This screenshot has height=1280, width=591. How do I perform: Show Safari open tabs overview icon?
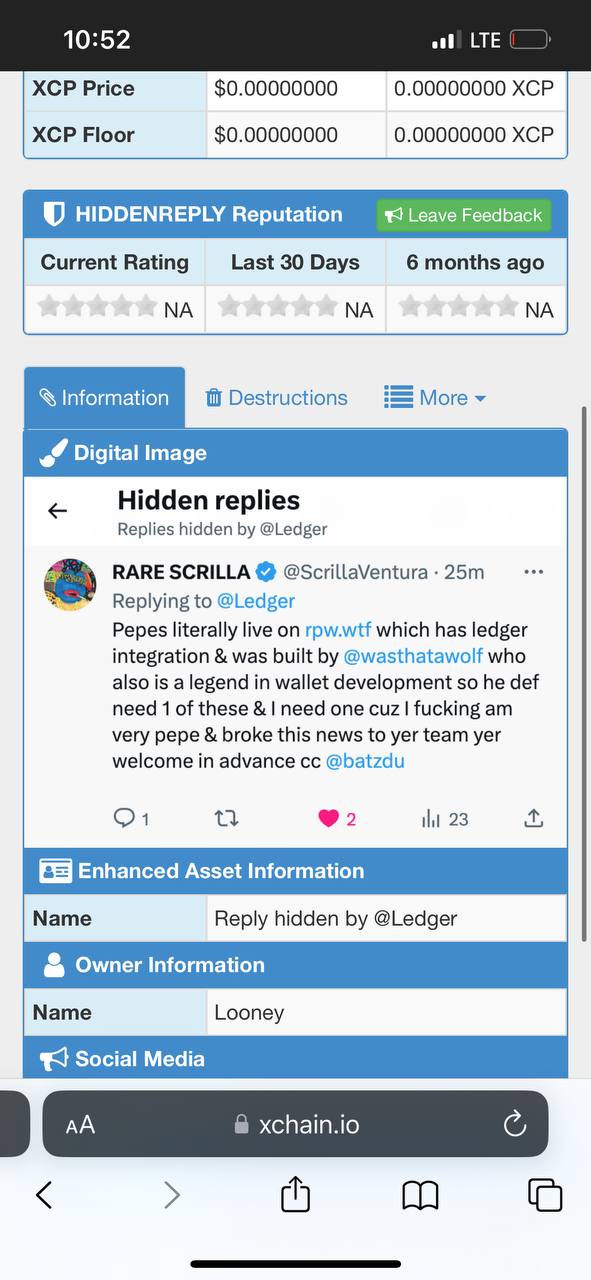click(x=545, y=1195)
